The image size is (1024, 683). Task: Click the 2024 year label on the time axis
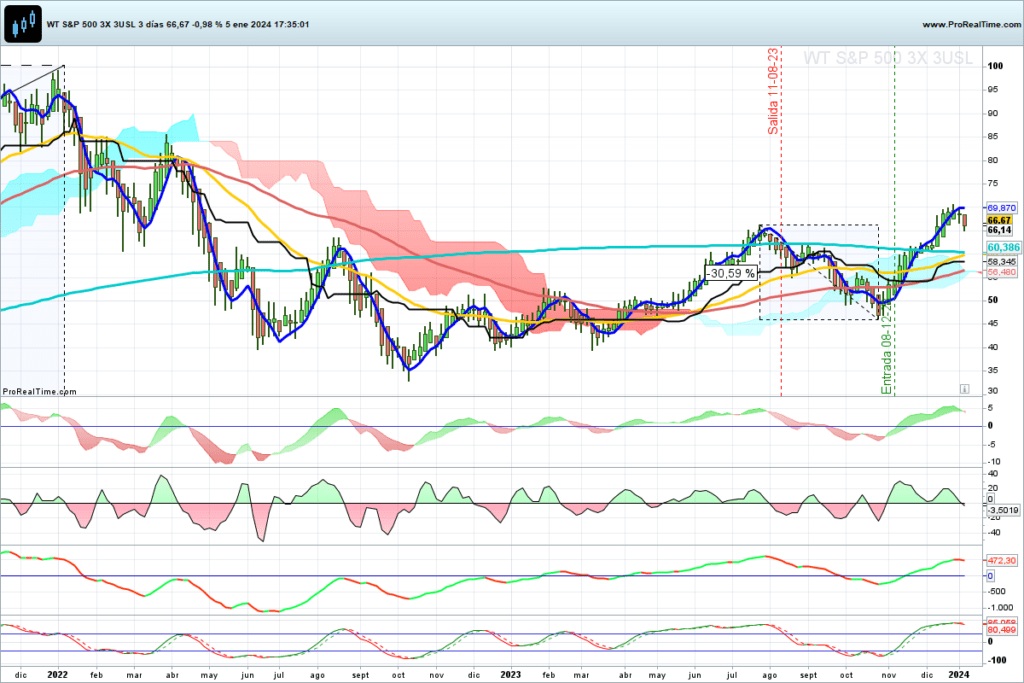pos(958,675)
